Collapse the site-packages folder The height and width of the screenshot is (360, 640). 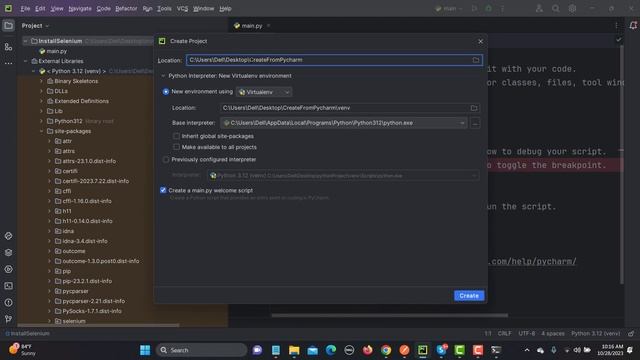[x=41, y=131]
